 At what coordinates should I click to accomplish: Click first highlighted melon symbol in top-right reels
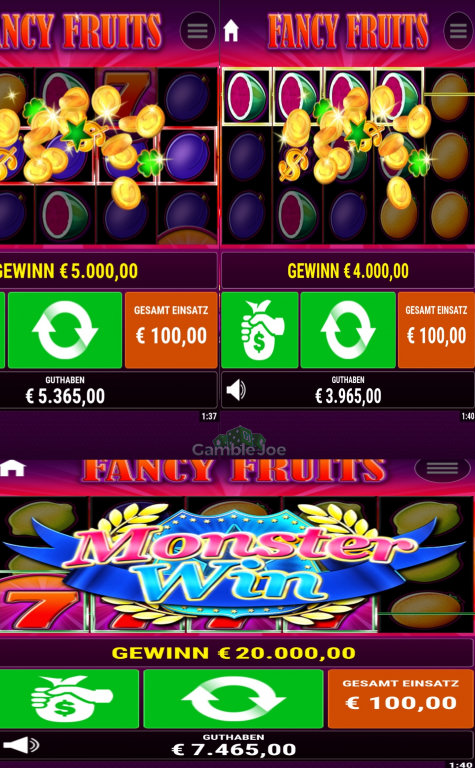246,96
